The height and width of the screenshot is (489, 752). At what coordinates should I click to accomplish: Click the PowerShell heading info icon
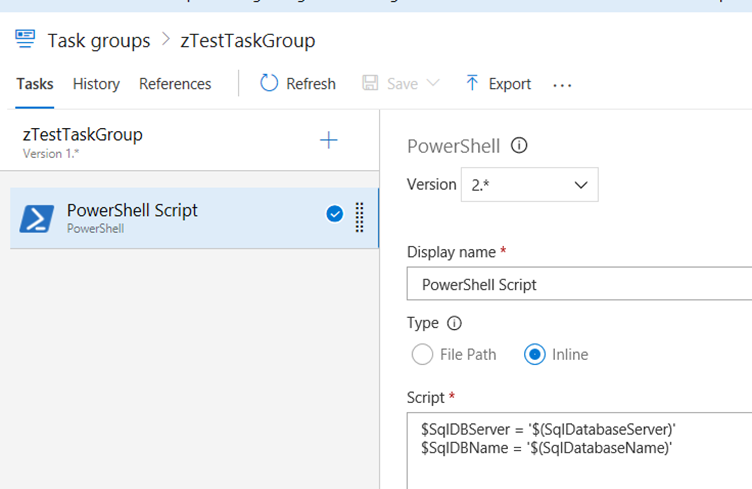[x=519, y=146]
